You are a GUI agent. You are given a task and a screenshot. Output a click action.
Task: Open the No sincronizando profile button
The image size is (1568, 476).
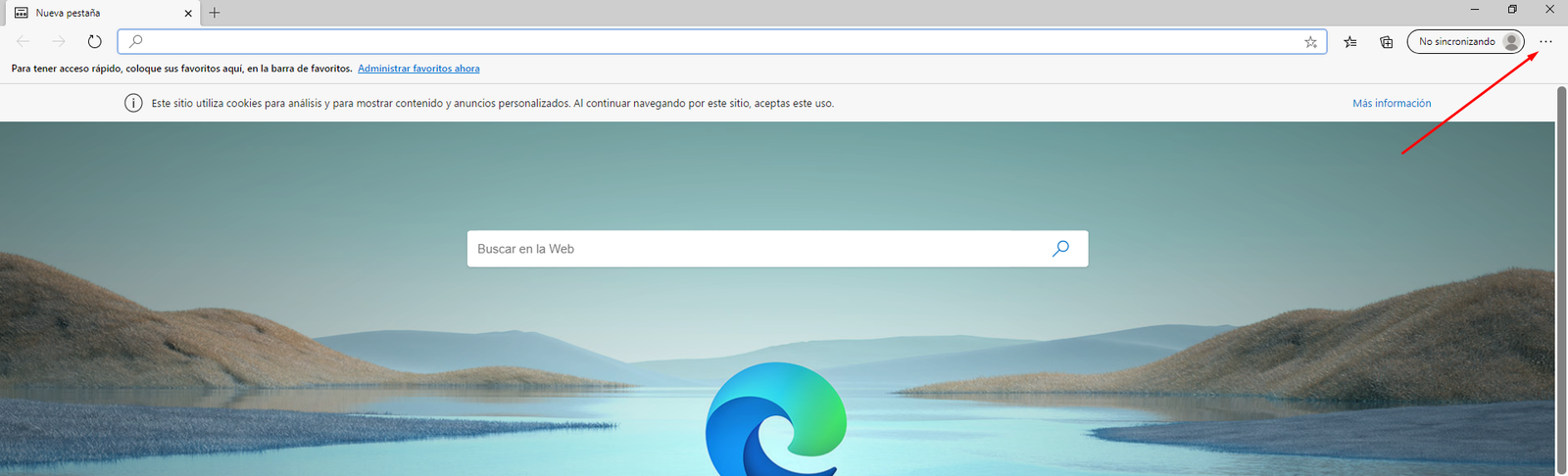point(1465,42)
